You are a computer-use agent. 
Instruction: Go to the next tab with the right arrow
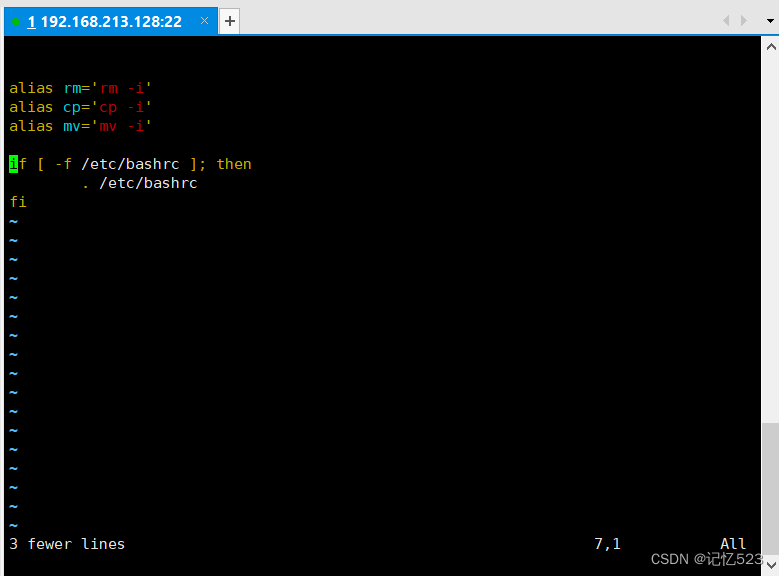(744, 20)
